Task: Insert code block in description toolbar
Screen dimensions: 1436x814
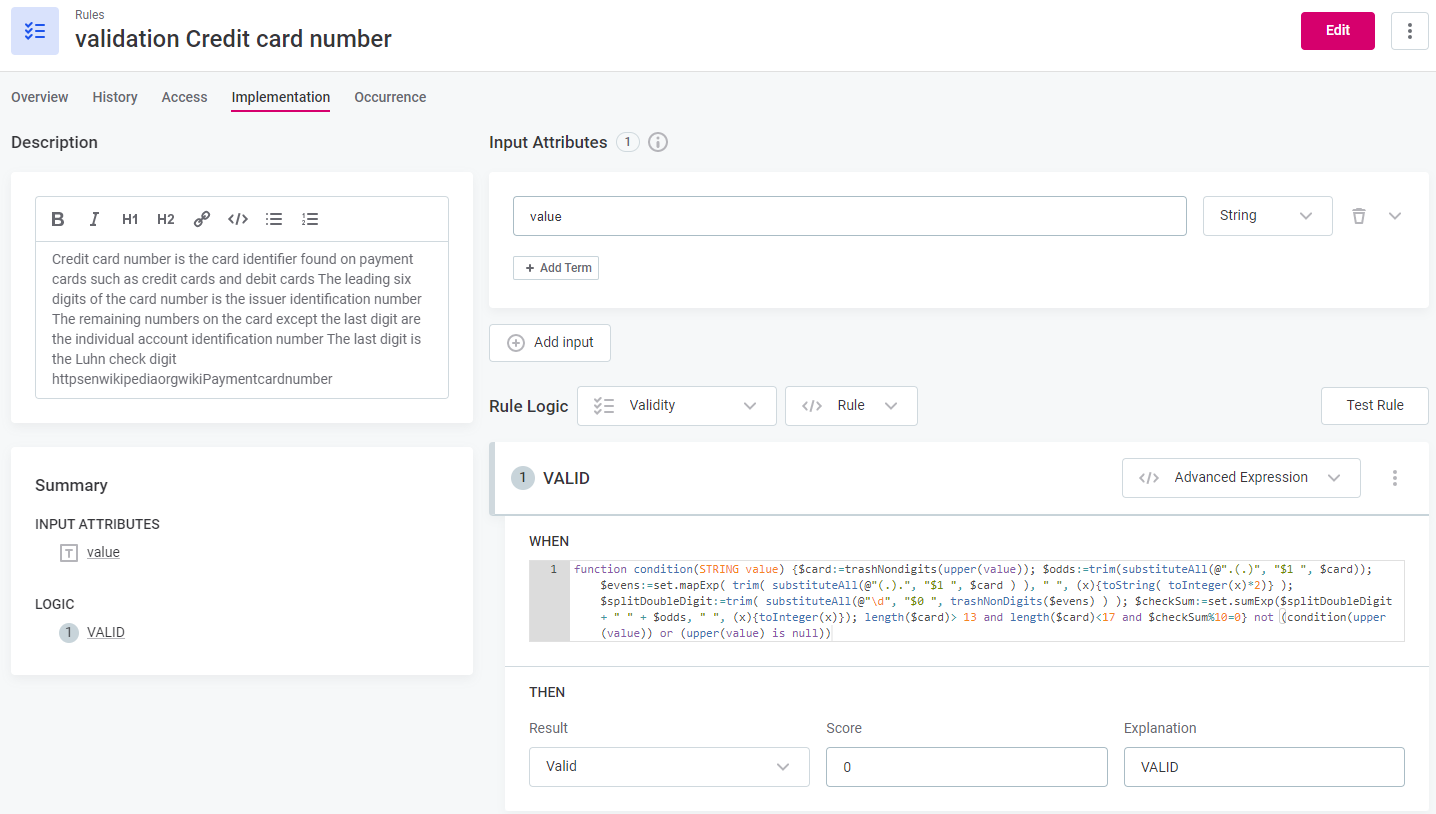Action: [238, 219]
